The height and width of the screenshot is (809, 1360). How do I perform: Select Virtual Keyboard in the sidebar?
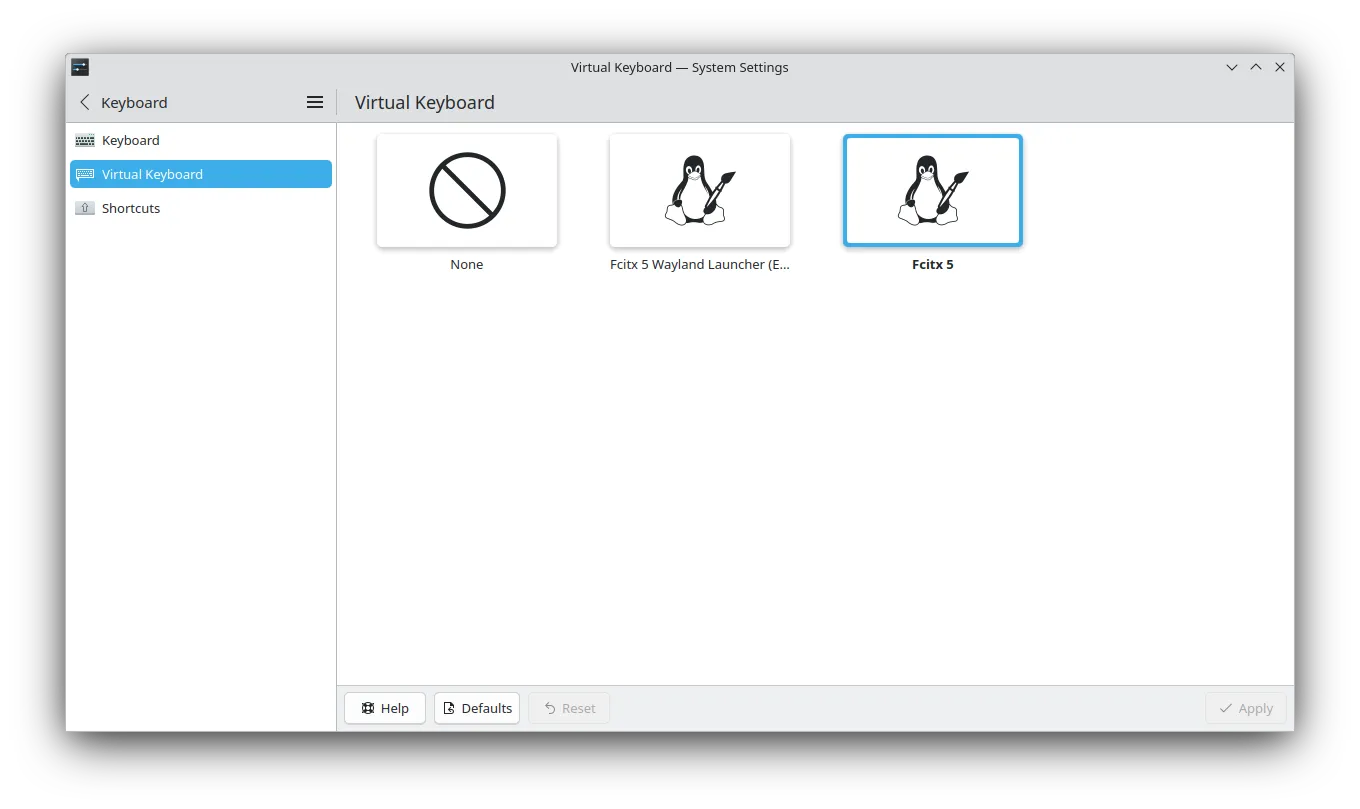click(152, 174)
